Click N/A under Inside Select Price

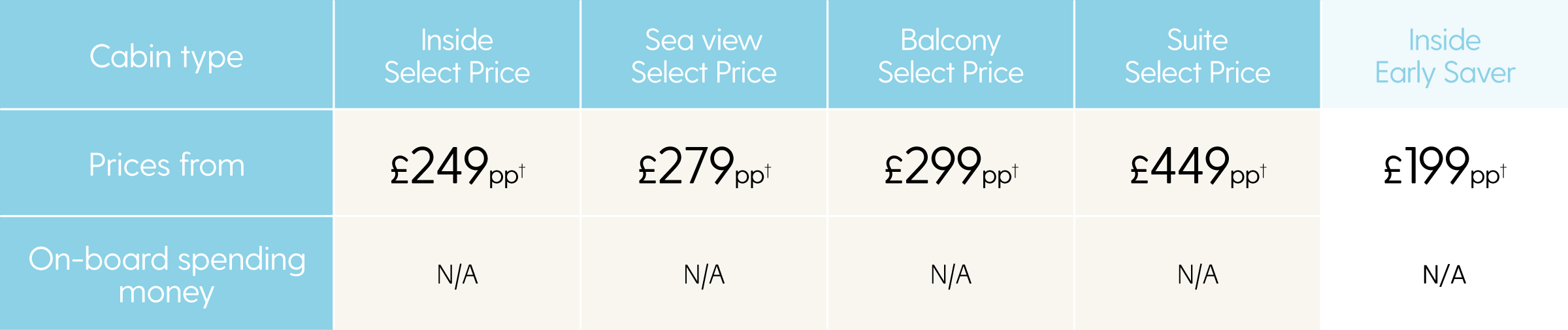(x=457, y=274)
